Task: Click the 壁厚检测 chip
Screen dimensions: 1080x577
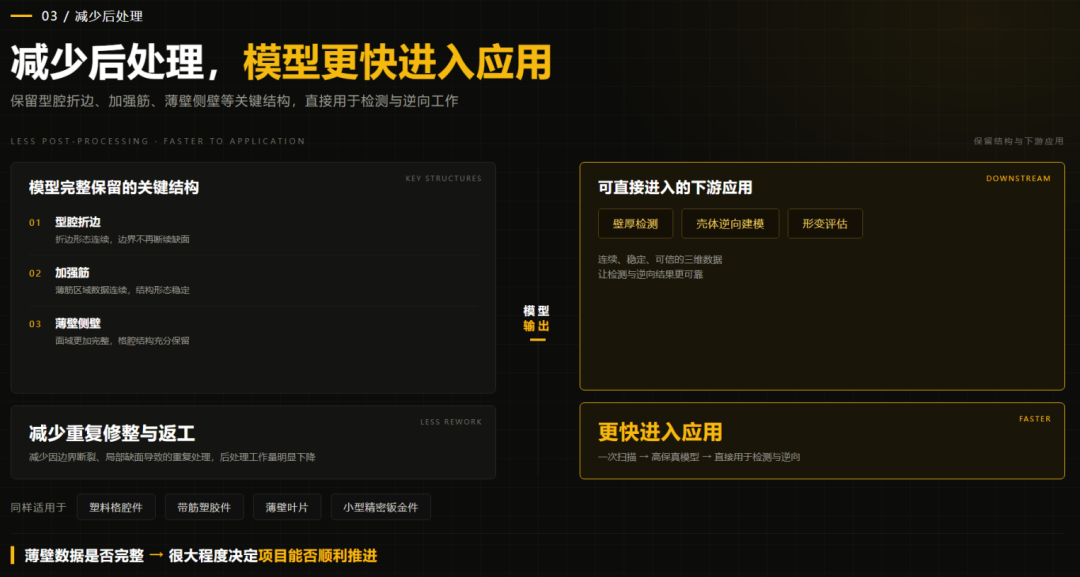Action: click(x=635, y=224)
